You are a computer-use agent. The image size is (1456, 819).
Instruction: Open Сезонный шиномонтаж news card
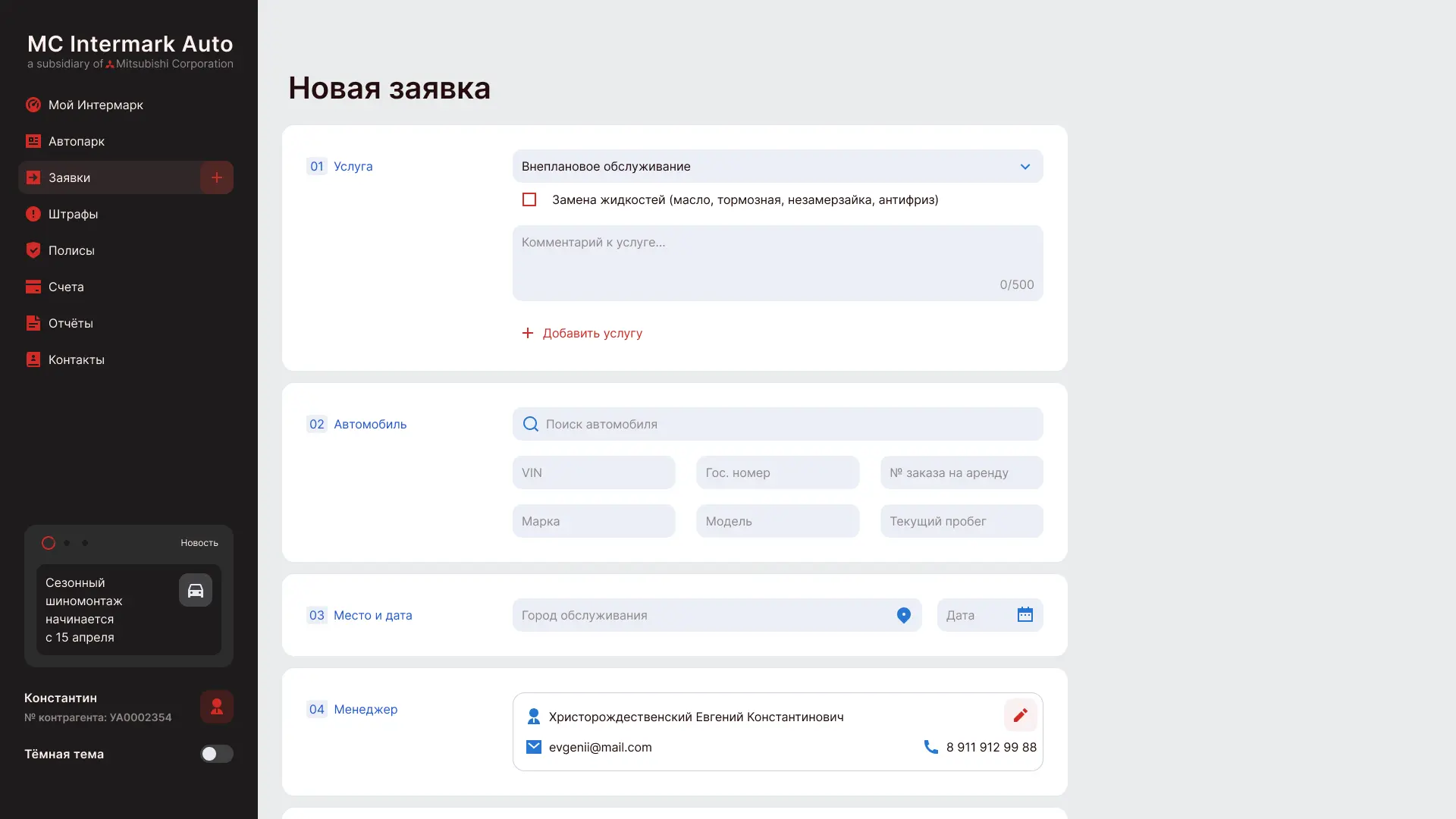[x=129, y=610]
